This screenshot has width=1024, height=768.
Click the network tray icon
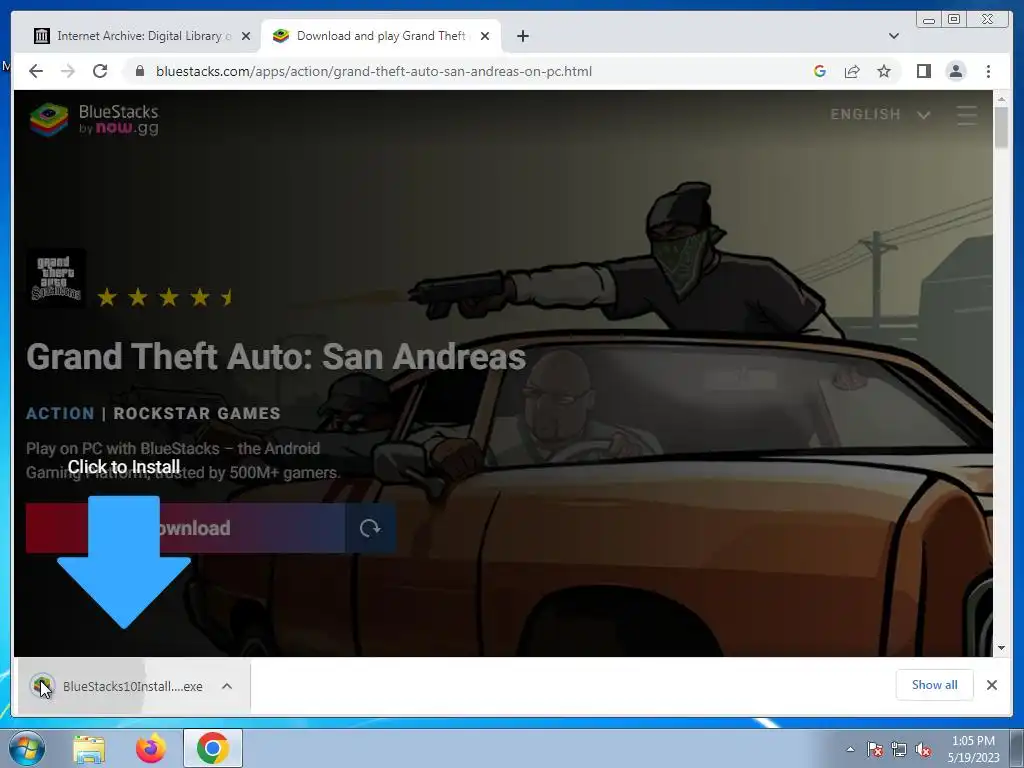899,749
